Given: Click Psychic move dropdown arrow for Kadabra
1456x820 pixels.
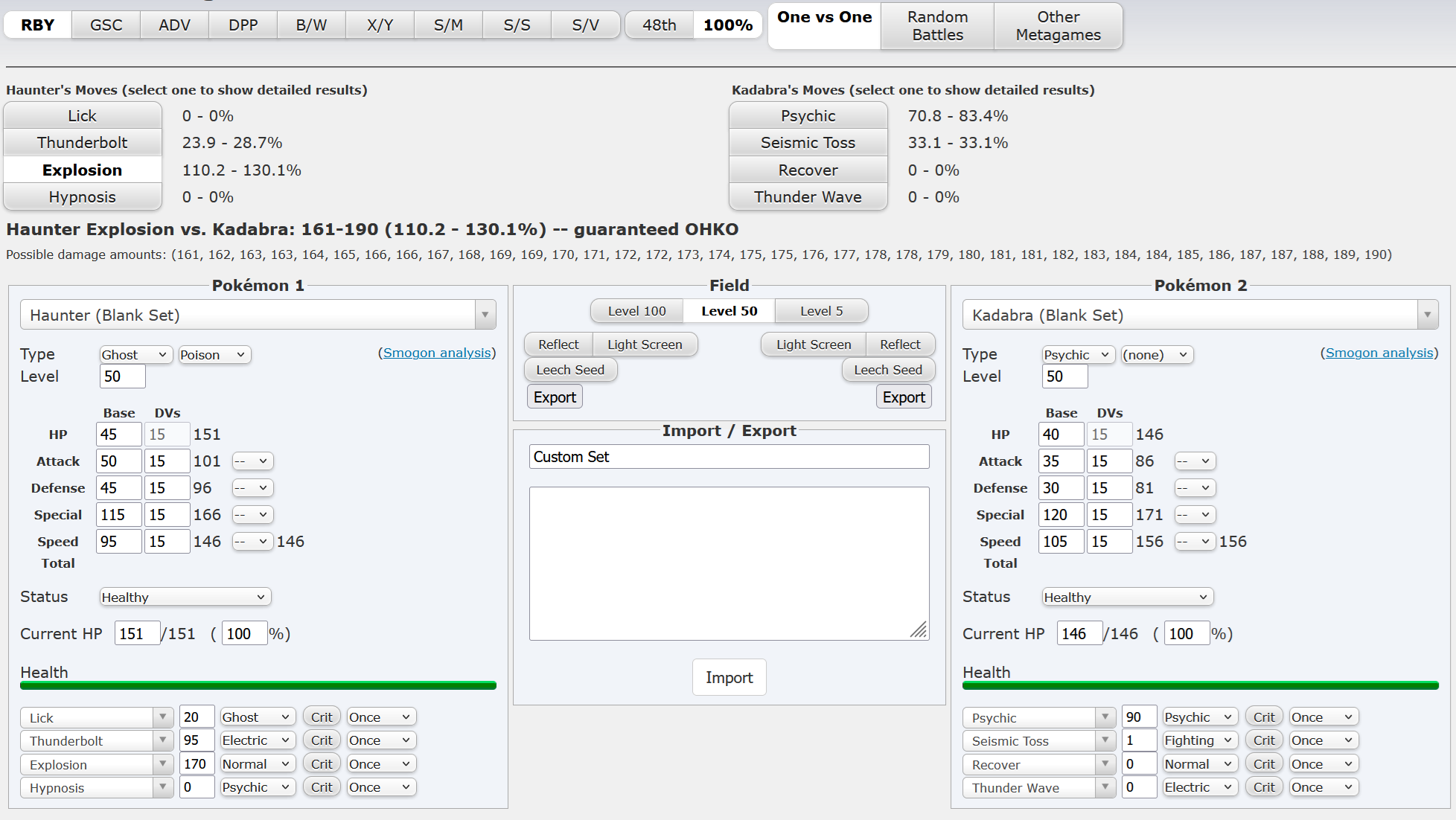Looking at the screenshot, I should pyautogui.click(x=1105, y=717).
